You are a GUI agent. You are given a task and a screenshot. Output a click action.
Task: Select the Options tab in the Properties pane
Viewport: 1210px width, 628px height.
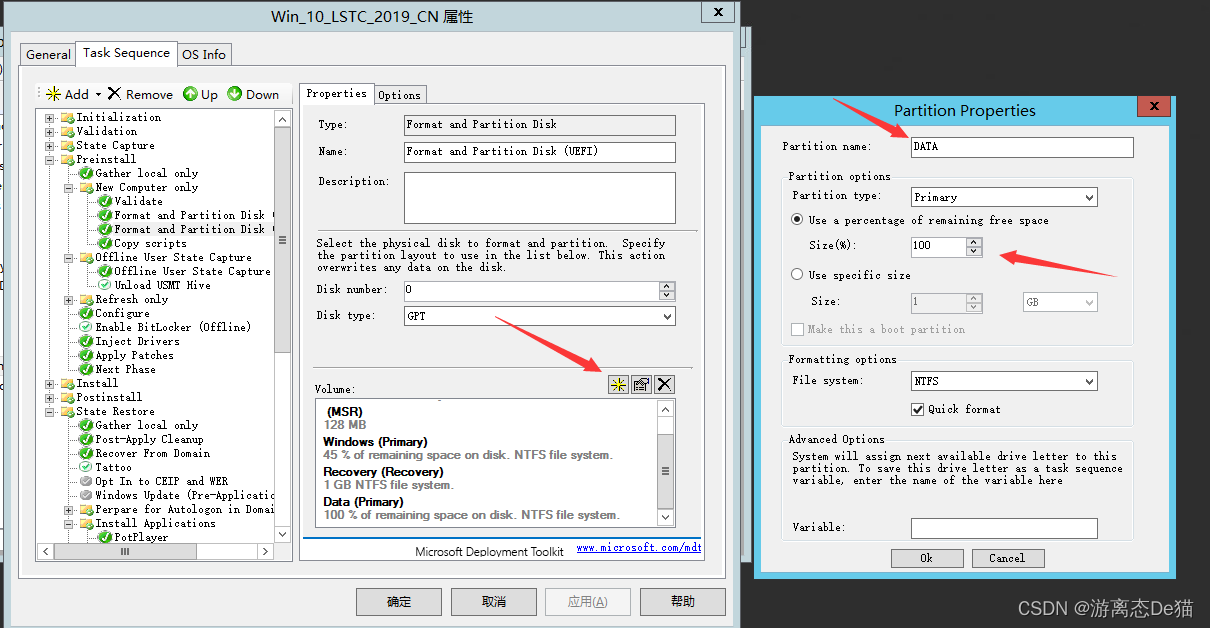pos(399,94)
